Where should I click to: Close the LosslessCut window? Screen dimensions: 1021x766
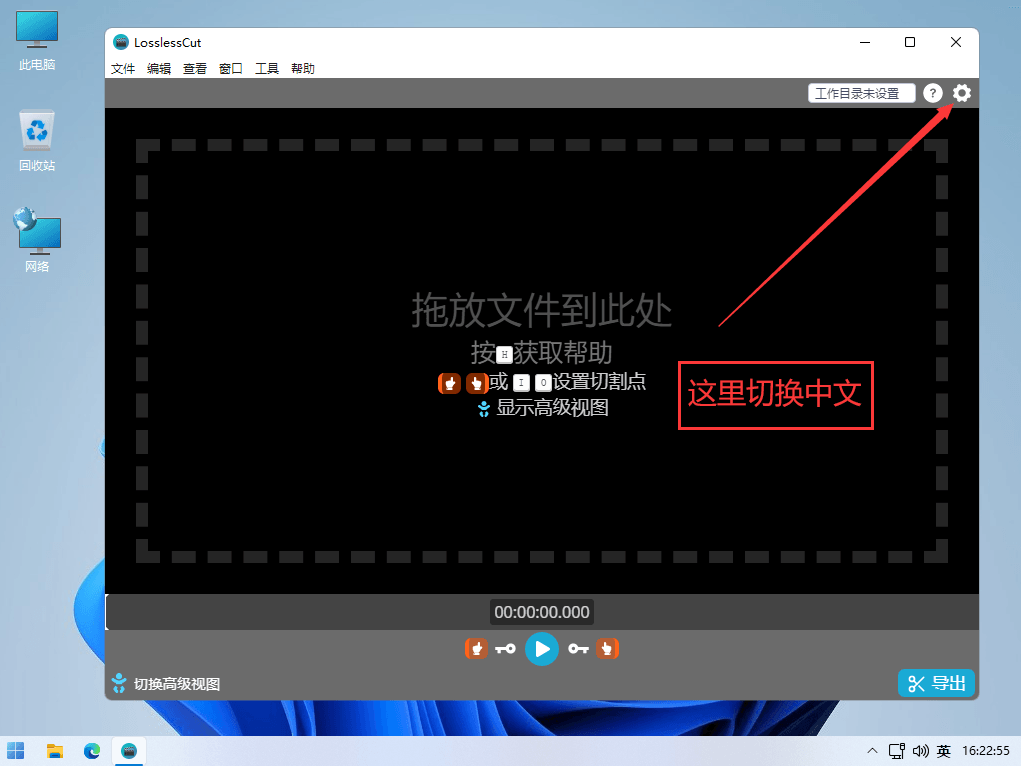click(955, 42)
